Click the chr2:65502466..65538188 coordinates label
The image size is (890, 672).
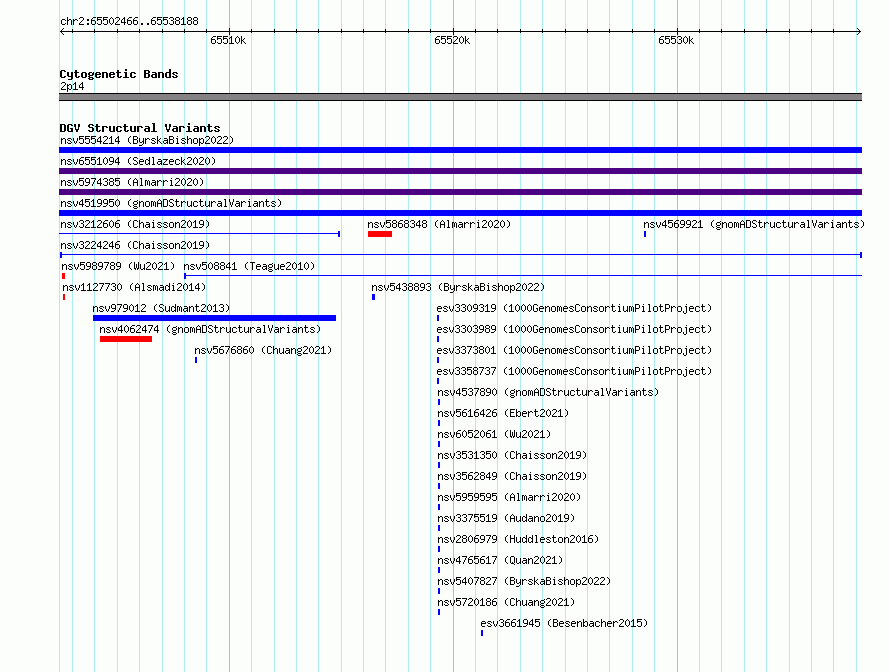(x=129, y=22)
